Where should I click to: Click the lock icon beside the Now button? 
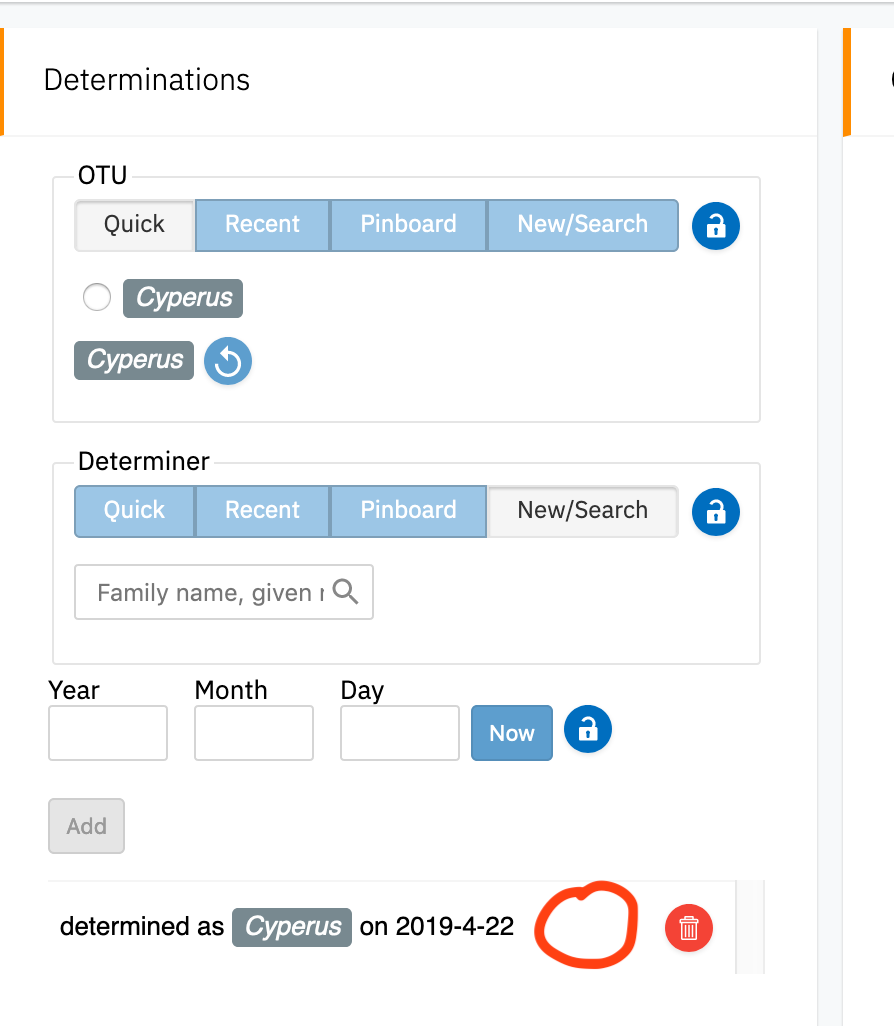point(587,730)
